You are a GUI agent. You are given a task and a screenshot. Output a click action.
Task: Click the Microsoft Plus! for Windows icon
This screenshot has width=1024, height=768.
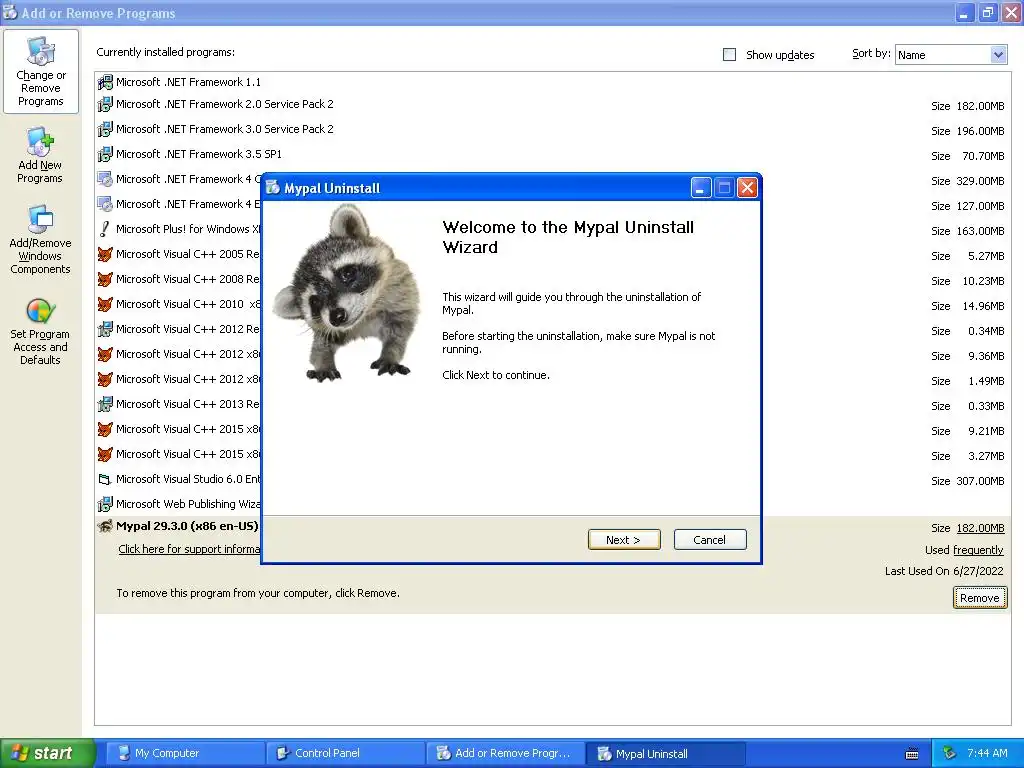tap(104, 229)
